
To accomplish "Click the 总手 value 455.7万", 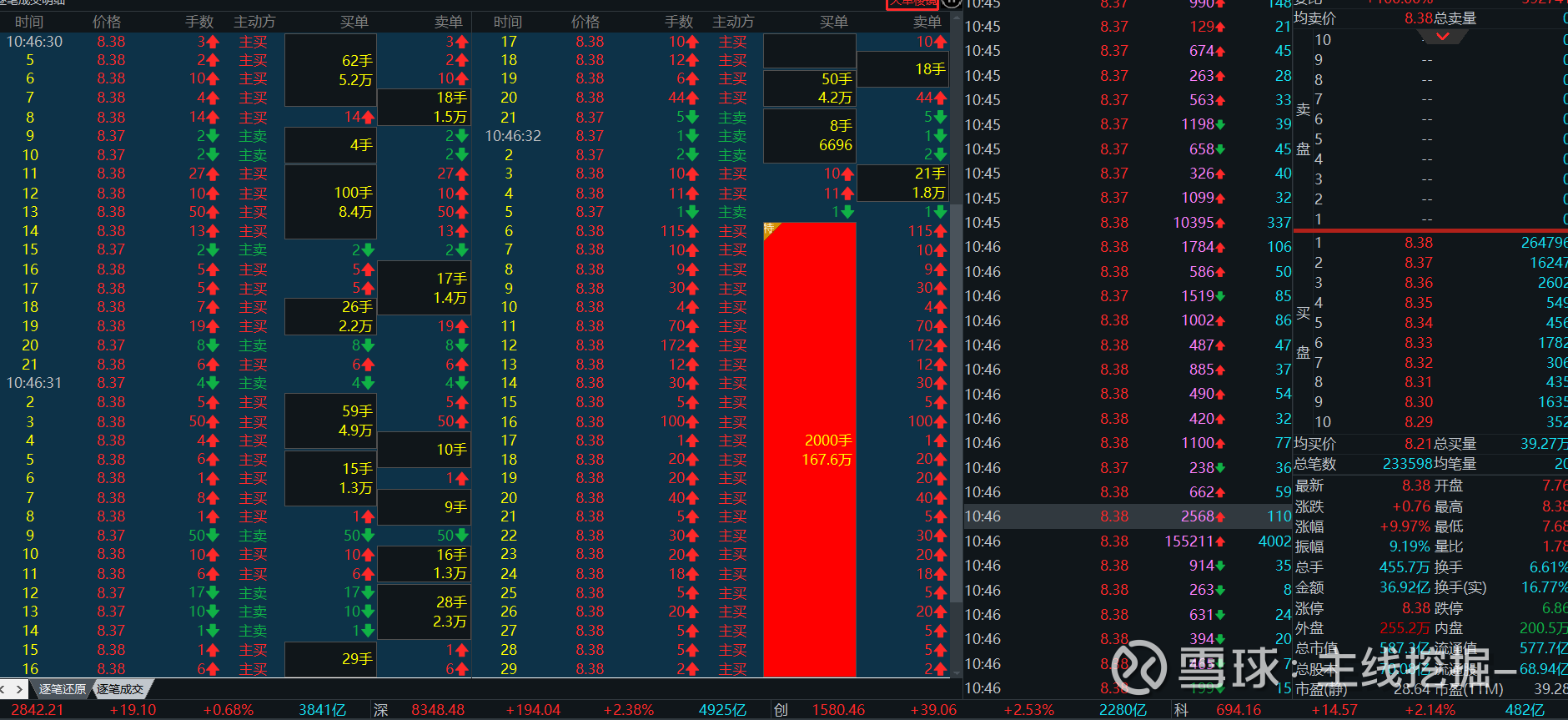I will (x=1405, y=567).
